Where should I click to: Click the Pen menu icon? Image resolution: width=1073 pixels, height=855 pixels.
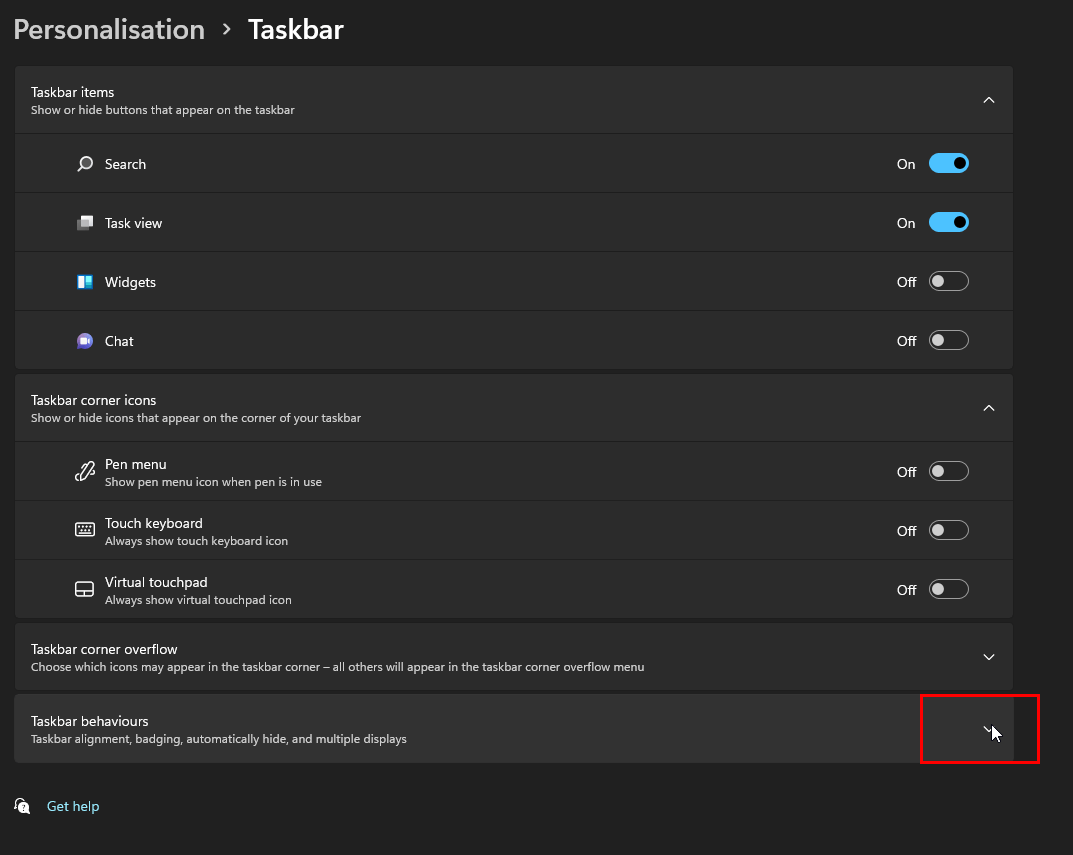84,471
